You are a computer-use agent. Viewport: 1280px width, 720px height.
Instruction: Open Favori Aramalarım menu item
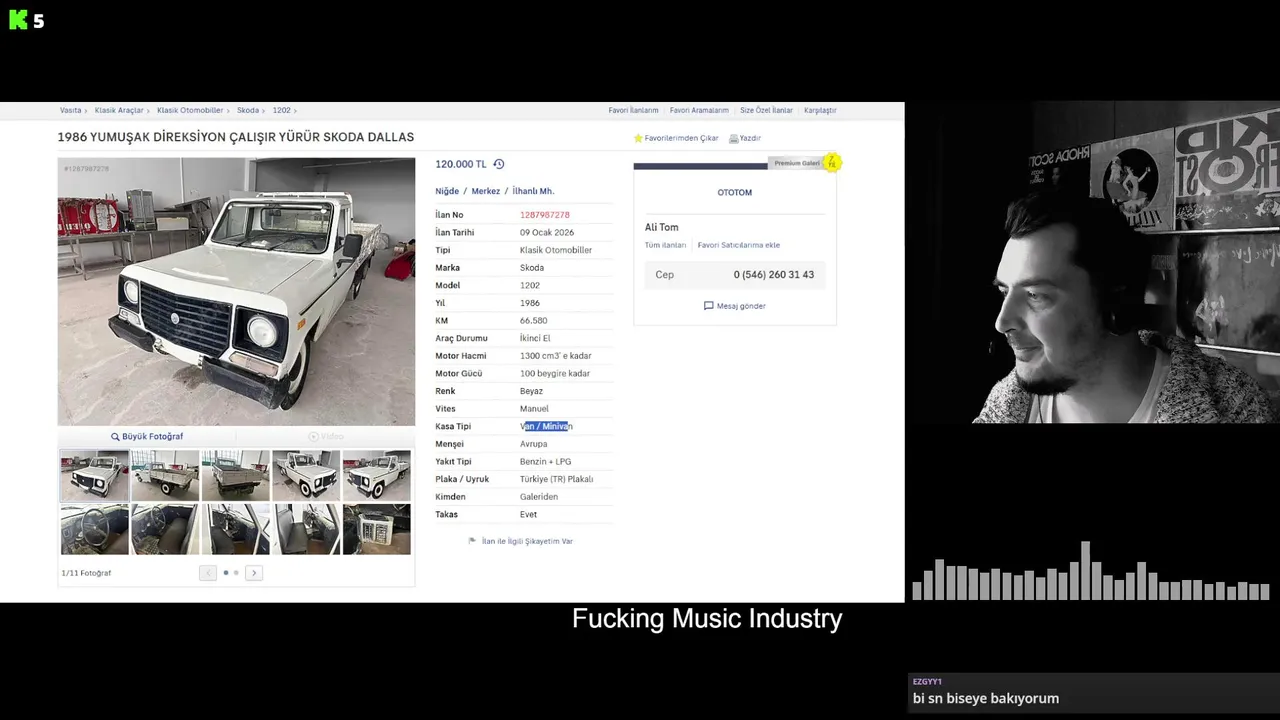click(699, 111)
